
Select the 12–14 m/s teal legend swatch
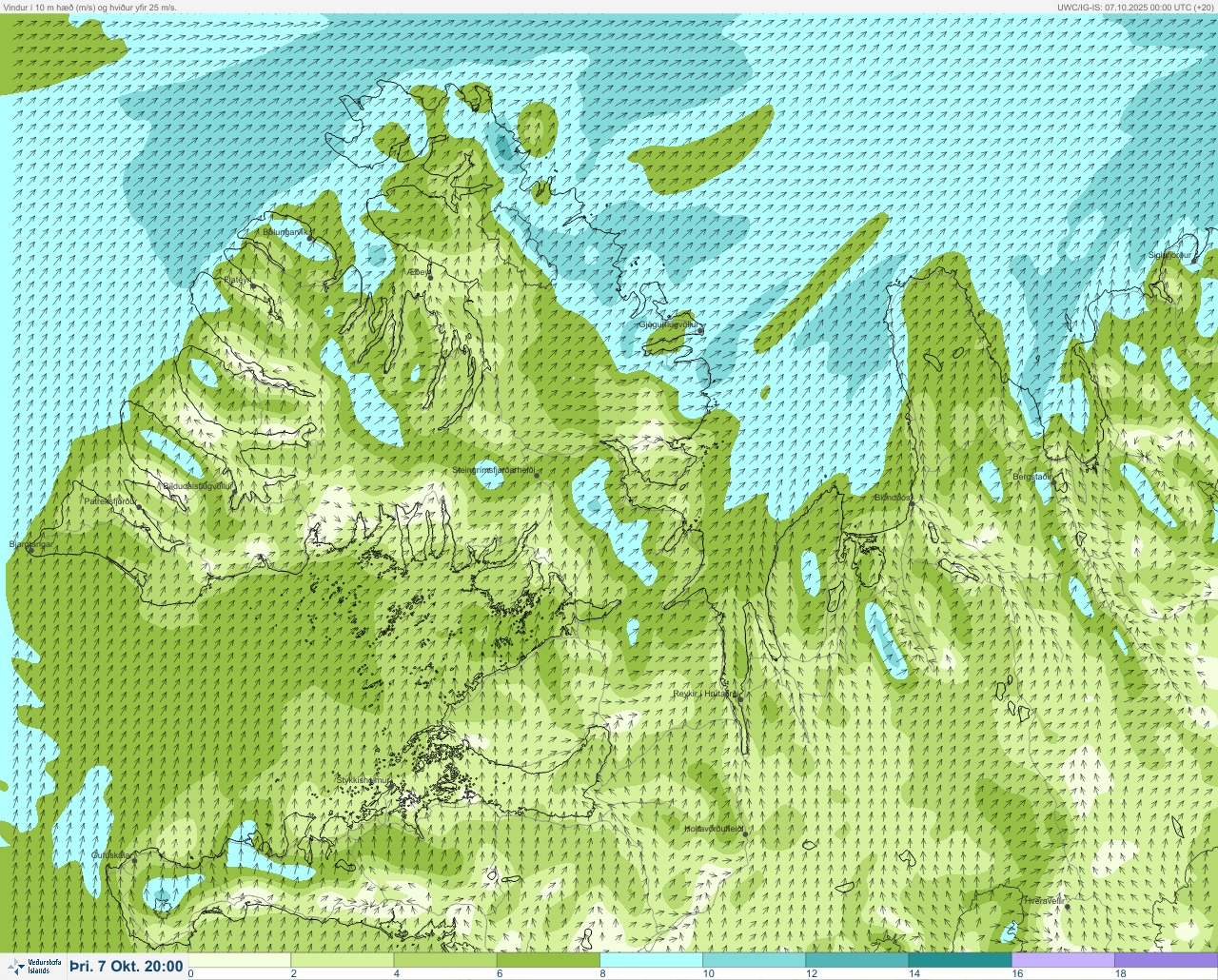coord(857,960)
